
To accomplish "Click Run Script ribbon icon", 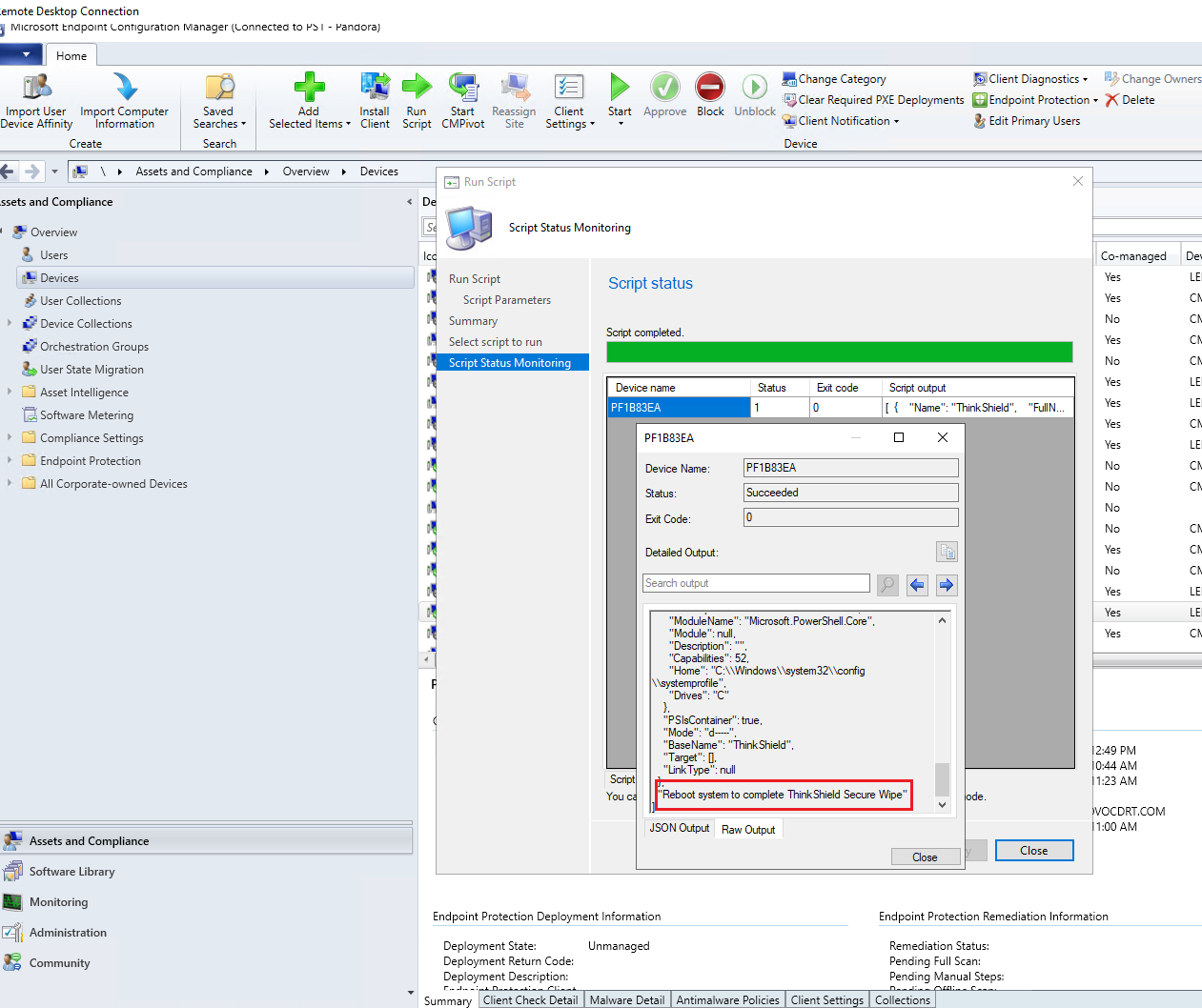I will click(417, 87).
